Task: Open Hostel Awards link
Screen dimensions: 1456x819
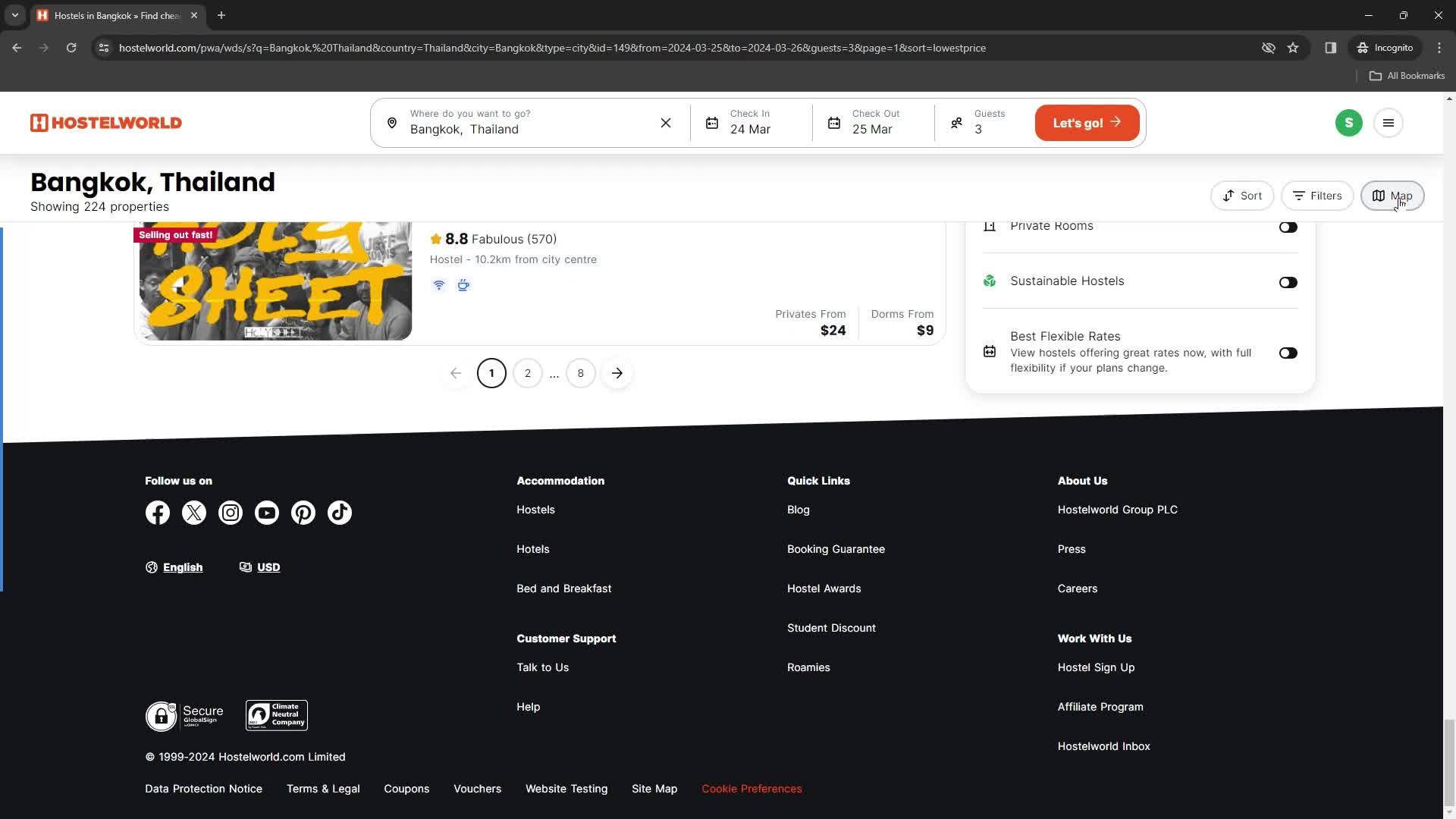Action: pos(824,589)
